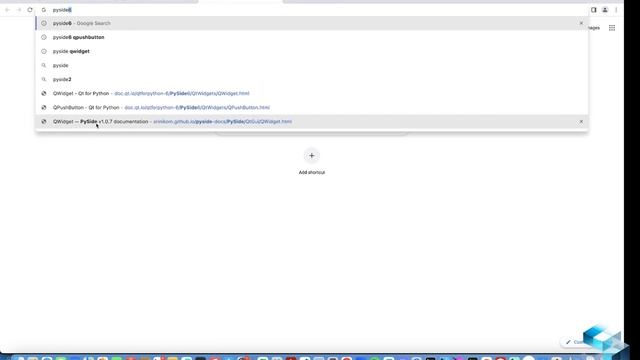Select the 'pyside6 - Google Search' suggestion
The width and height of the screenshot is (640, 360).
(312, 23)
